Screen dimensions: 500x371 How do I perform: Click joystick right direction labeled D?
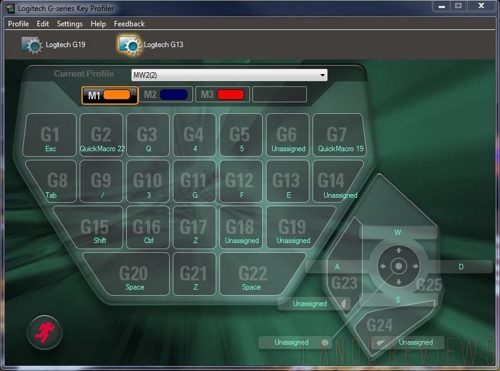tap(461, 267)
